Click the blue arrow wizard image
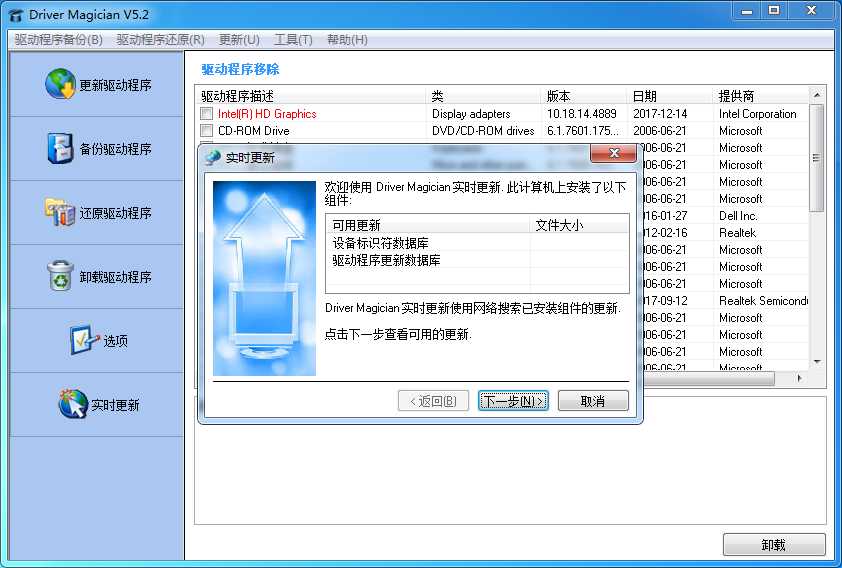842x568 pixels. coord(264,278)
